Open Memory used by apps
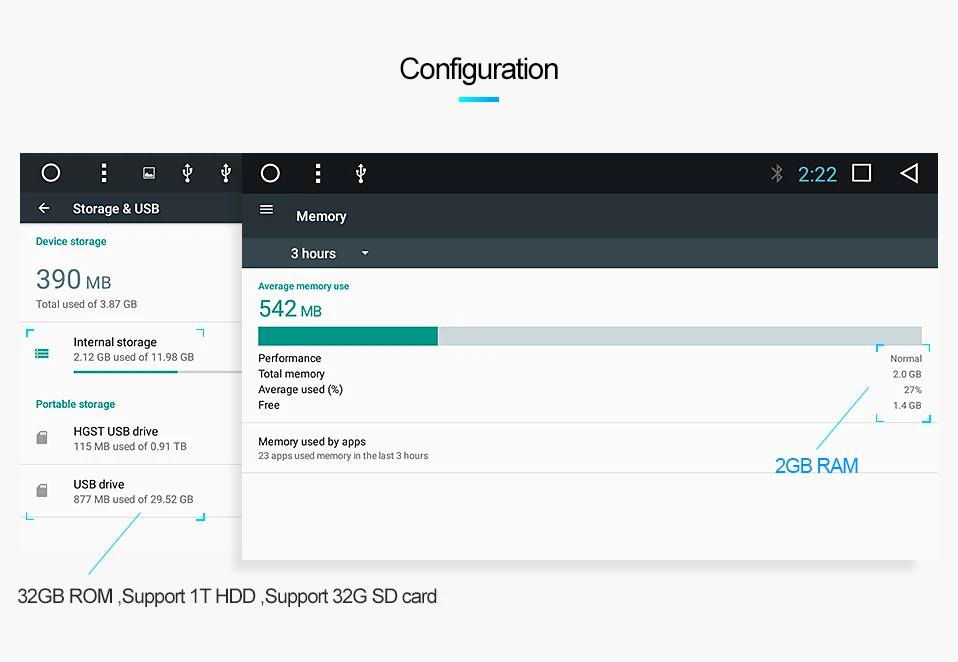958x662 pixels. click(x=590, y=448)
